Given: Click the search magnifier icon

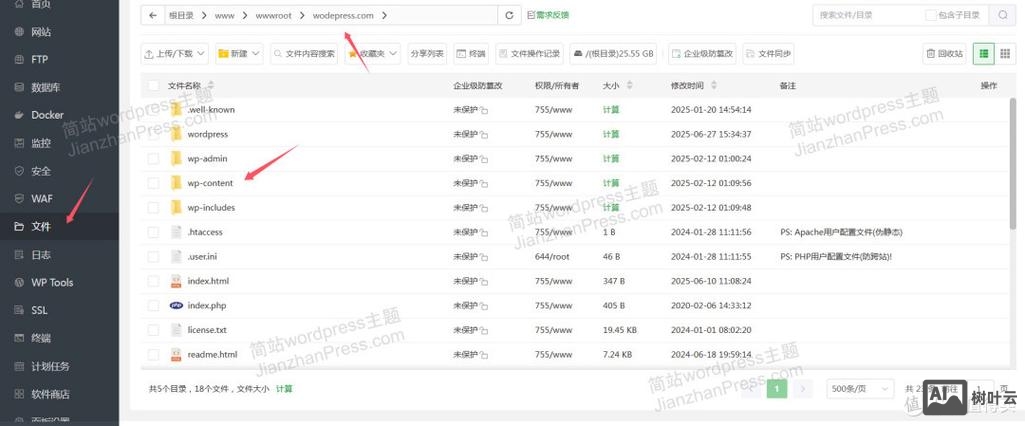Looking at the screenshot, I should (x=1003, y=15).
